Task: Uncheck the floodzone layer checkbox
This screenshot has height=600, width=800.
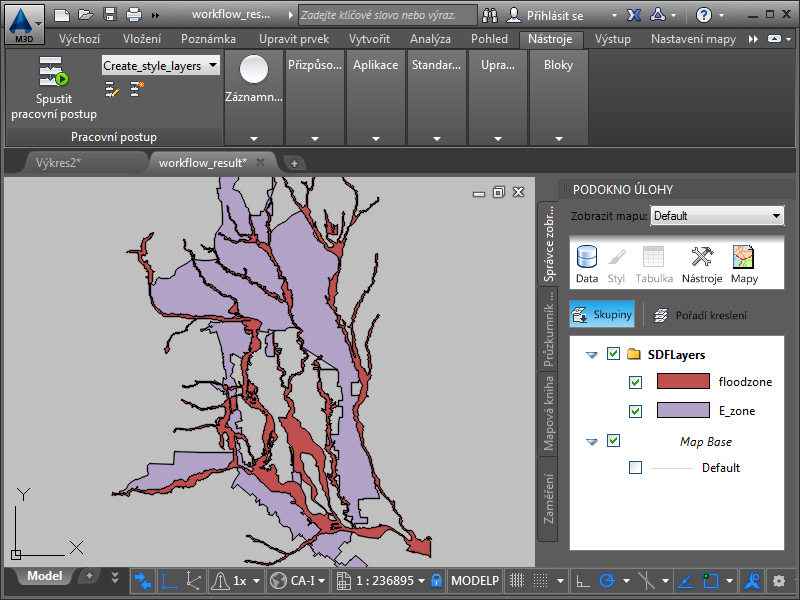Action: tap(635, 382)
